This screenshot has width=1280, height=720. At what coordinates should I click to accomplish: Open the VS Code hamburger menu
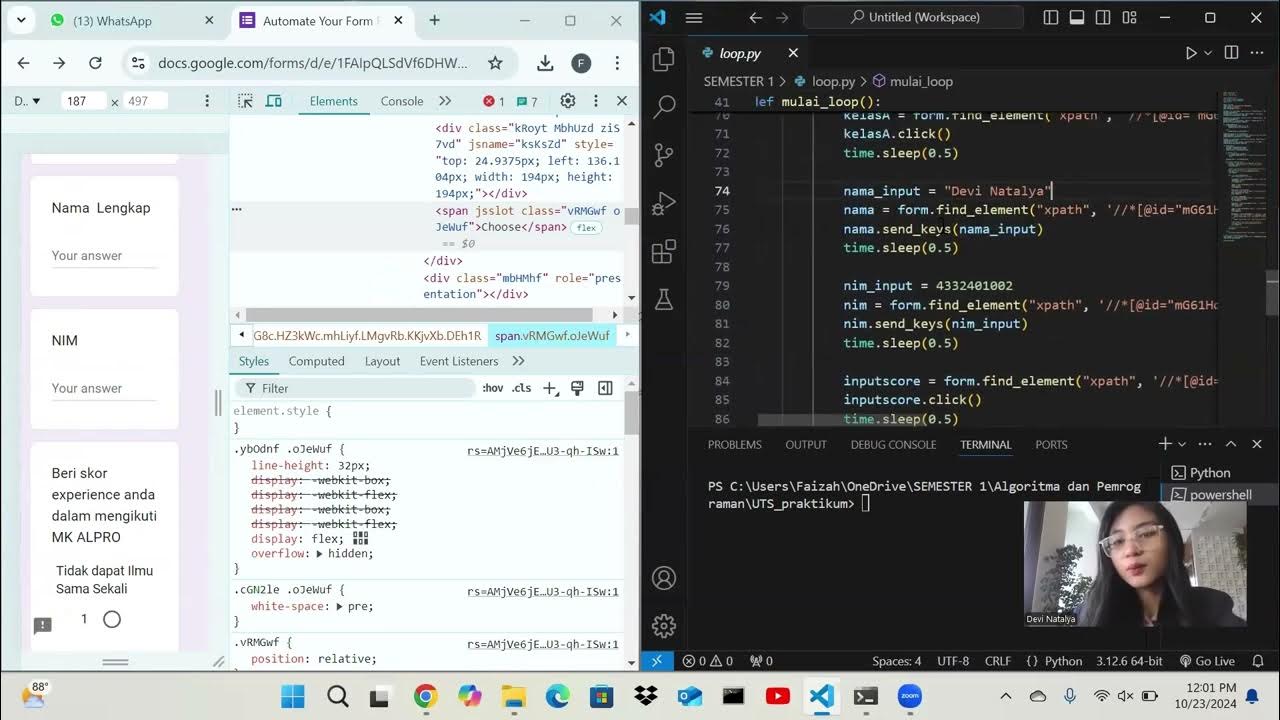[694, 18]
